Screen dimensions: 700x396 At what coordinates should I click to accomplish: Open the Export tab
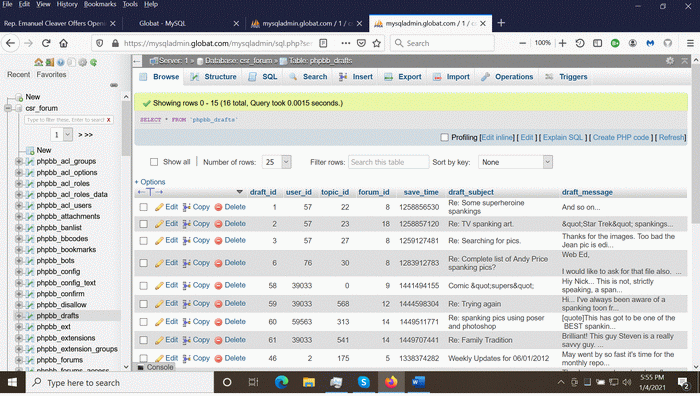[403, 77]
